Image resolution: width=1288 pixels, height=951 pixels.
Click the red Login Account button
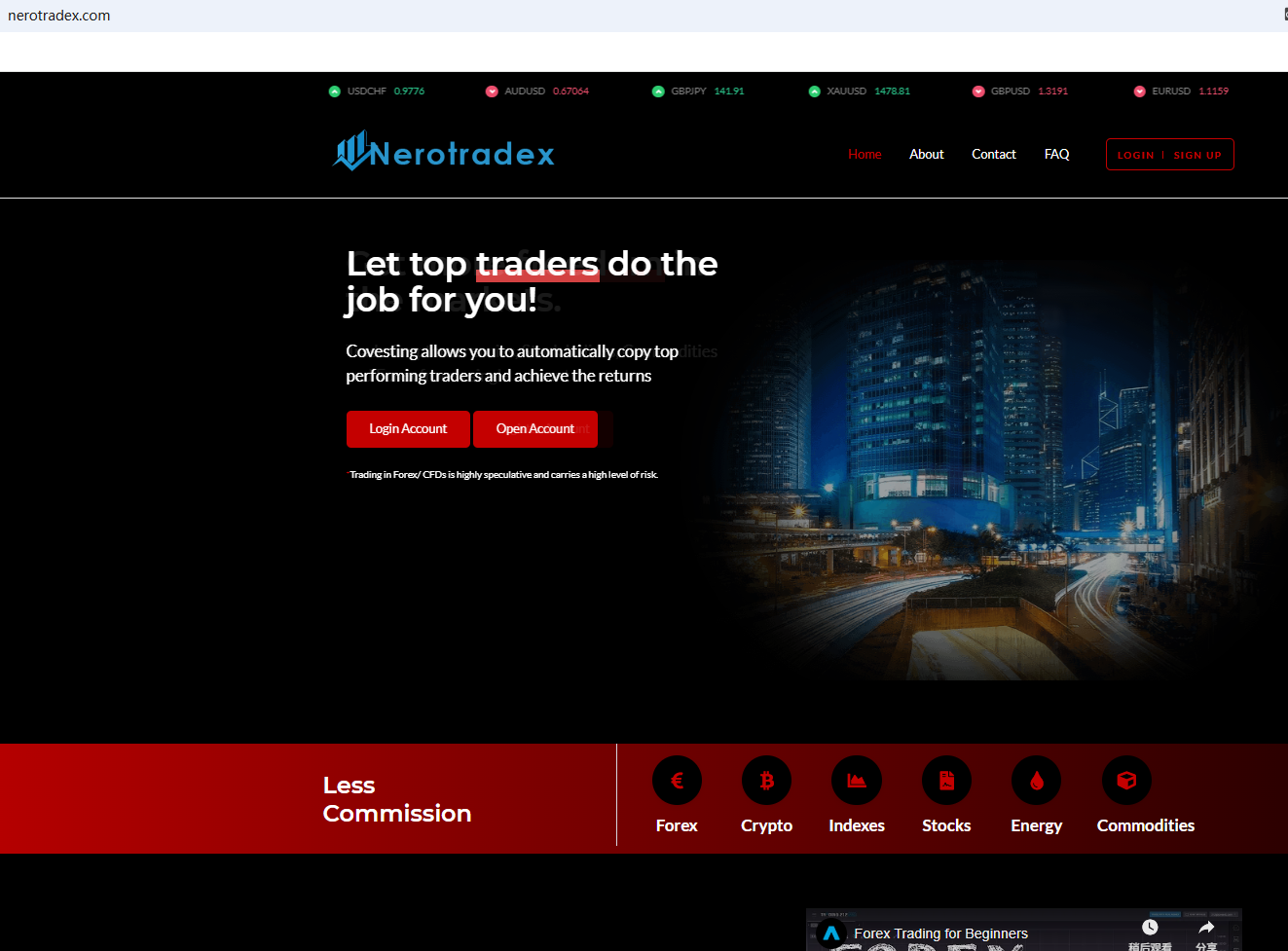[x=408, y=429]
